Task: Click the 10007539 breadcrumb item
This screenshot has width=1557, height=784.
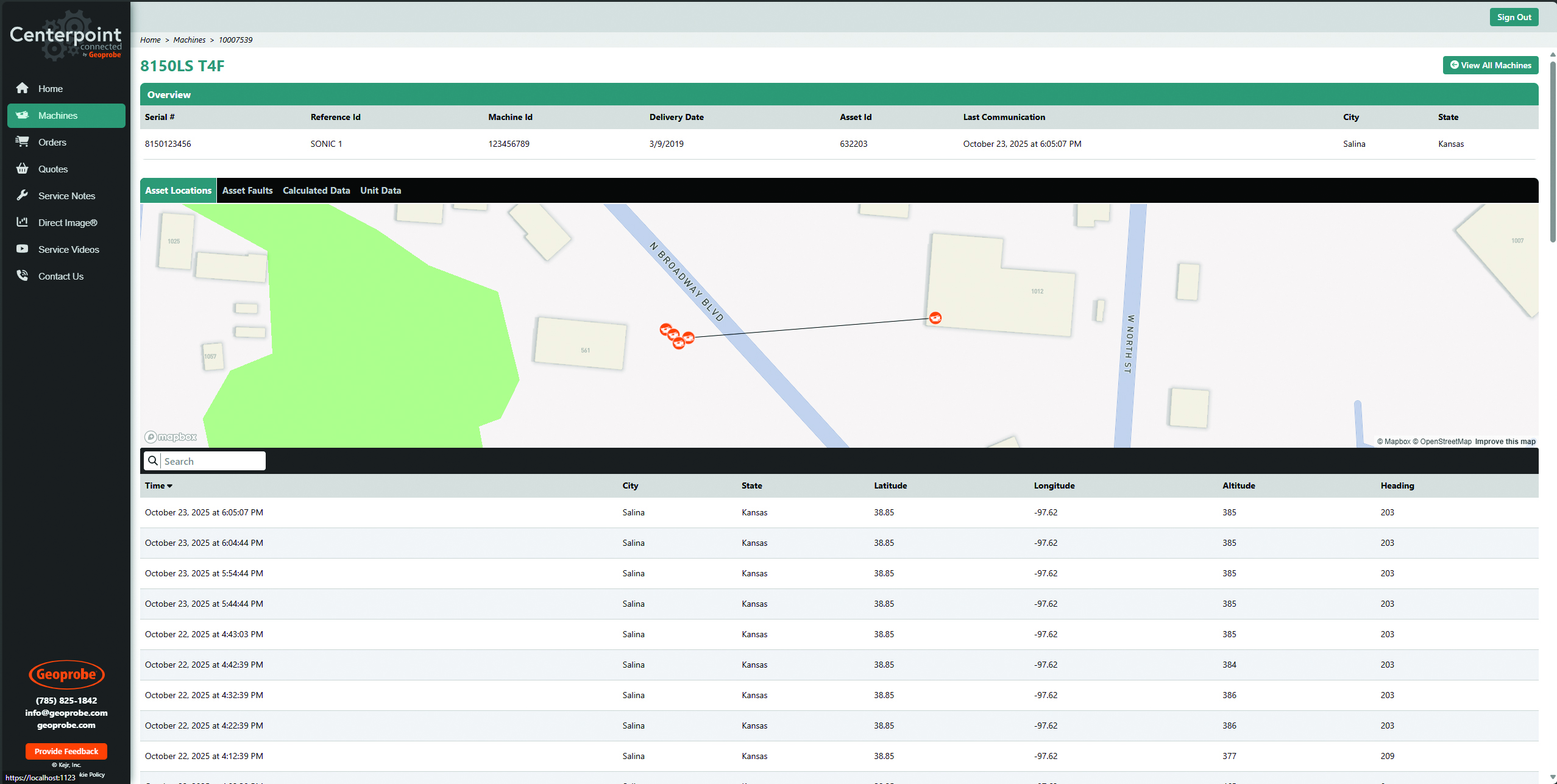Action: [235, 40]
